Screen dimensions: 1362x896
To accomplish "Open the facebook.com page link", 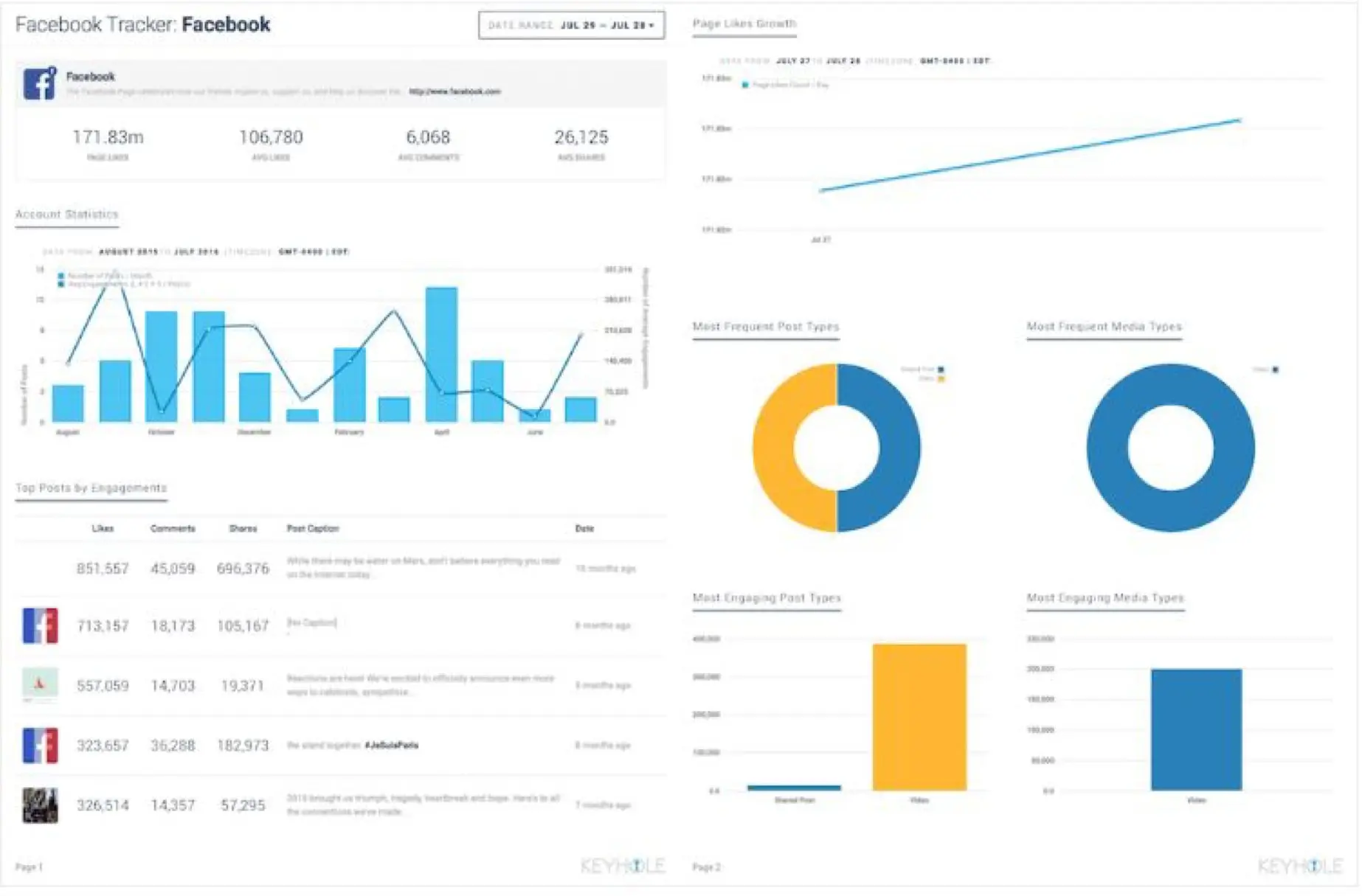I will (454, 91).
